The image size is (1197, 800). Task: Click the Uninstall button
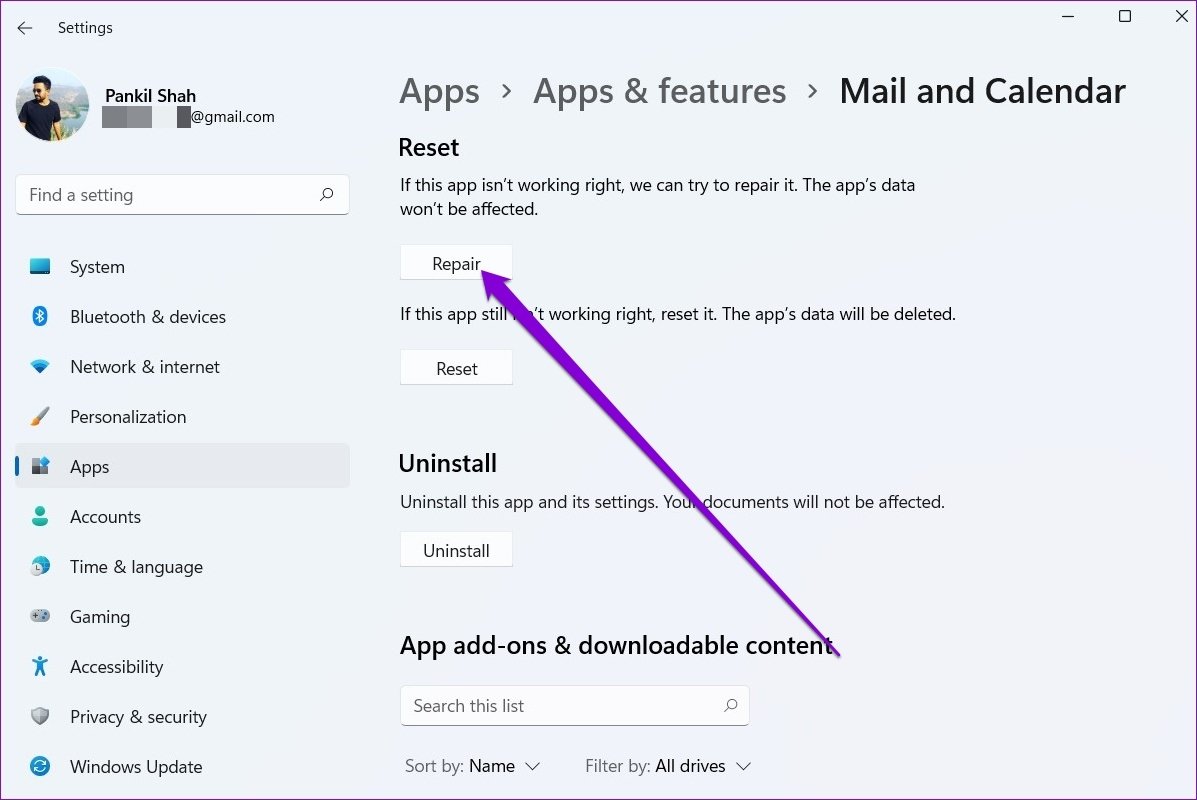click(x=456, y=550)
